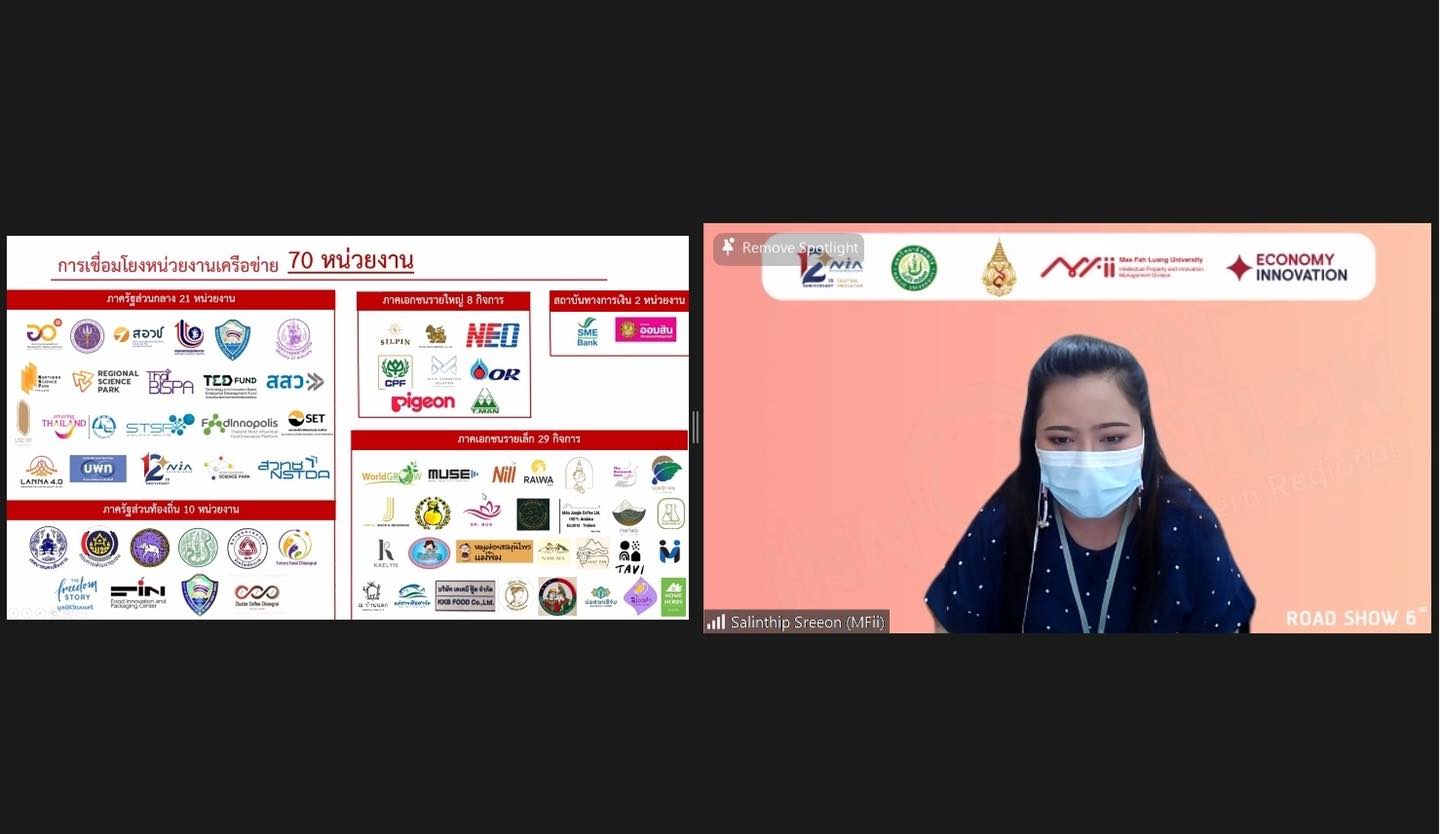Click the Food Innopolis logo
The image size is (1440, 834).
click(239, 424)
